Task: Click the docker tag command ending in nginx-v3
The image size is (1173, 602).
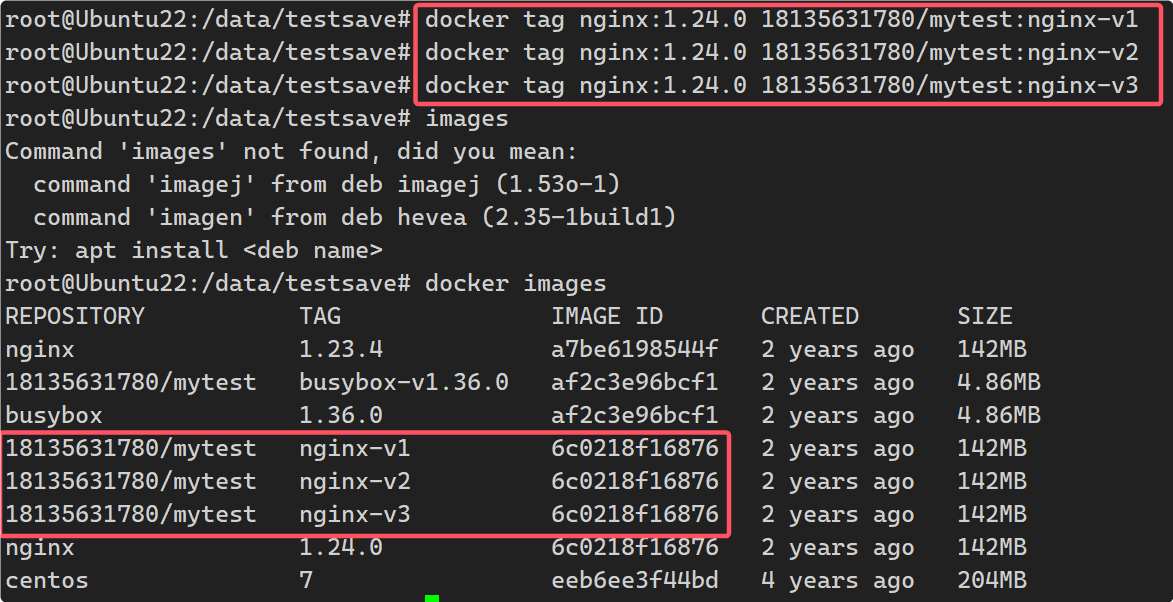Action: pyautogui.click(x=782, y=85)
